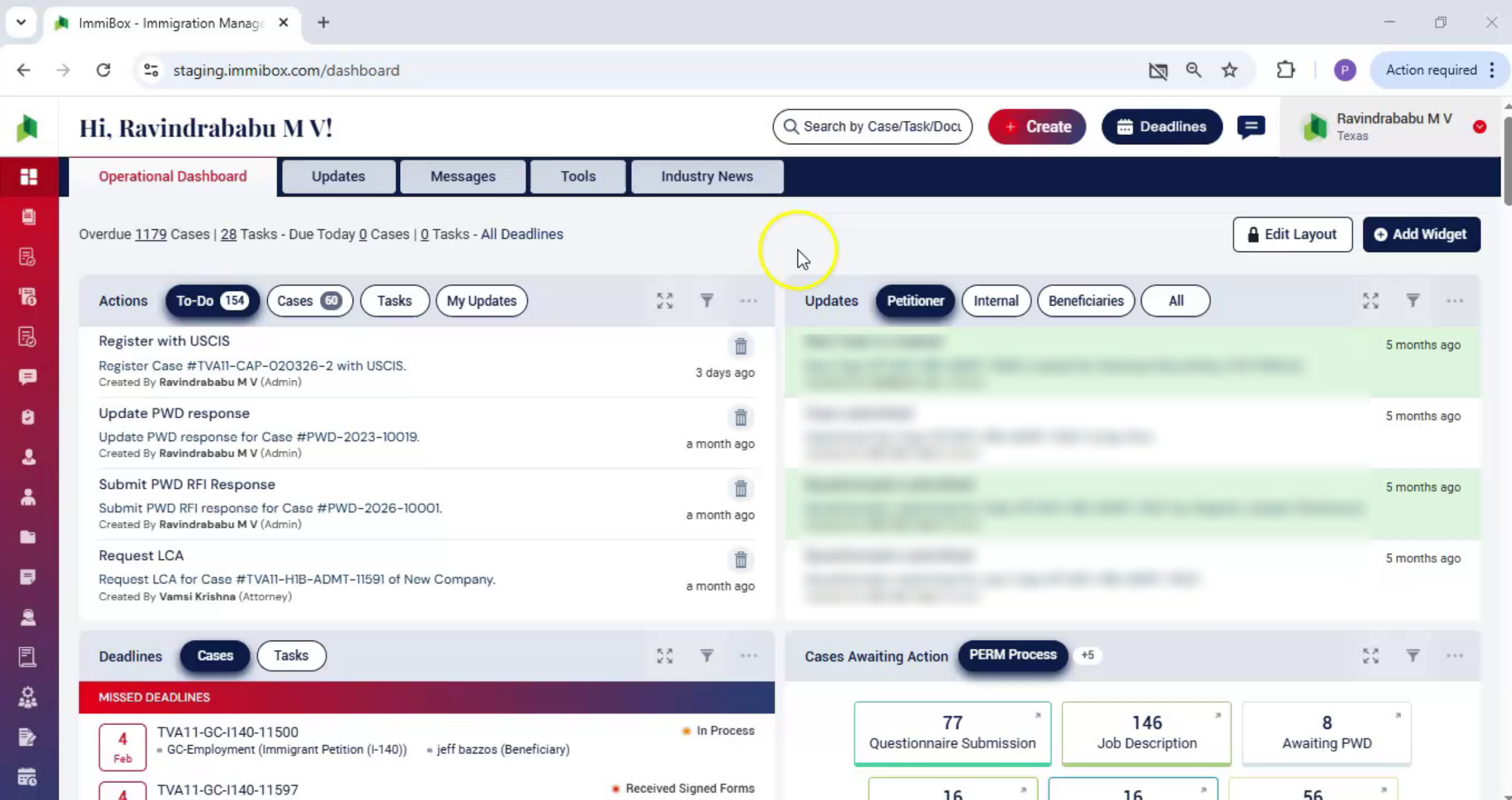
Task: Select My Updates in Actions widget
Action: point(481,301)
